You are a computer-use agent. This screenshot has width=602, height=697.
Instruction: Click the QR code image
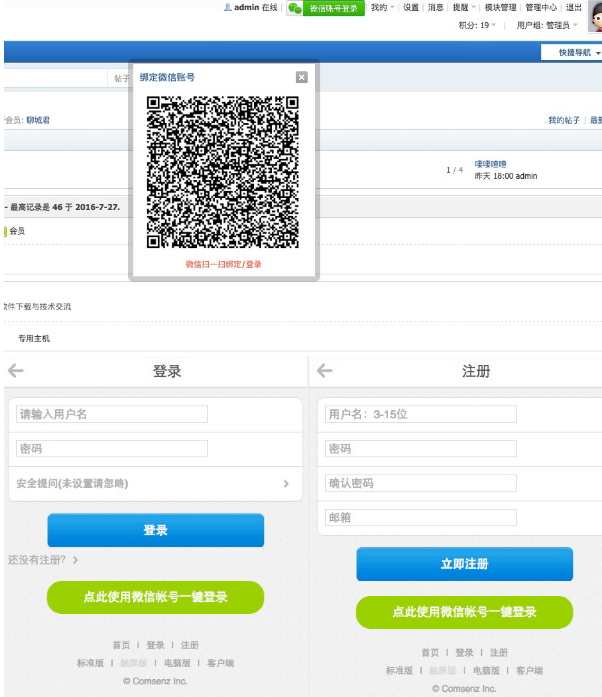(223, 172)
